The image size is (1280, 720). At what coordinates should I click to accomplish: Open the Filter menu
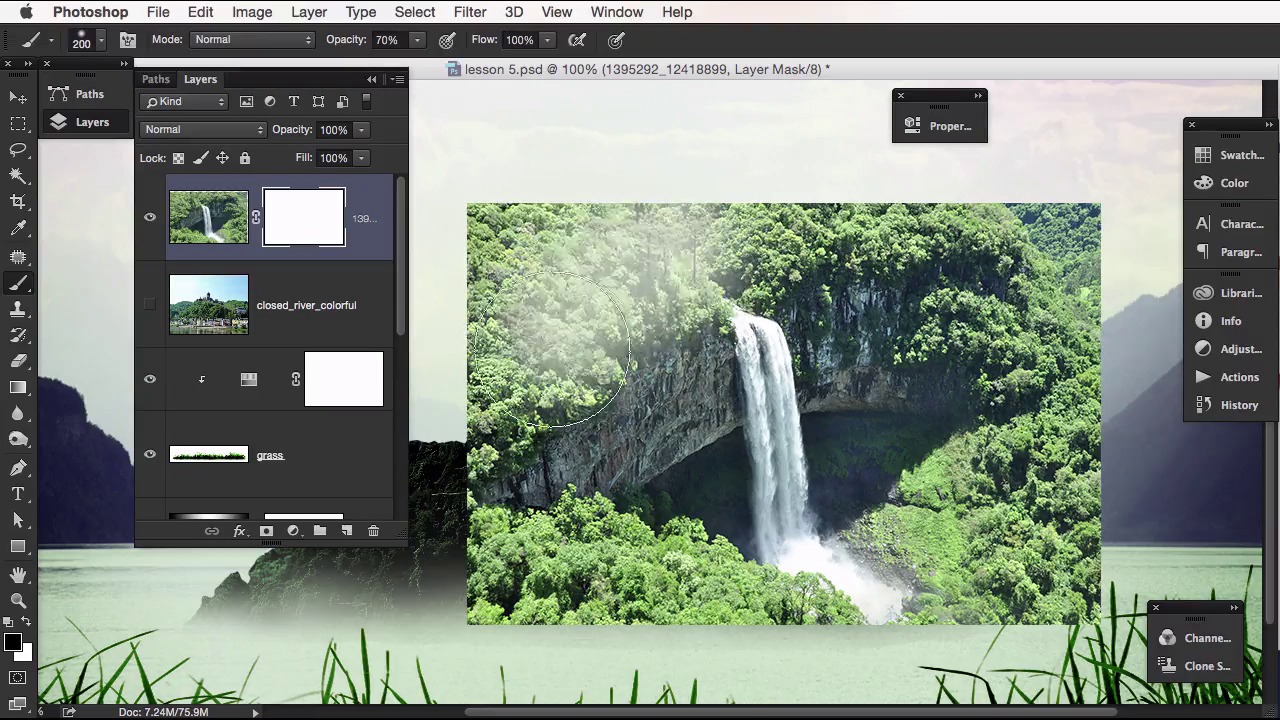tap(469, 12)
